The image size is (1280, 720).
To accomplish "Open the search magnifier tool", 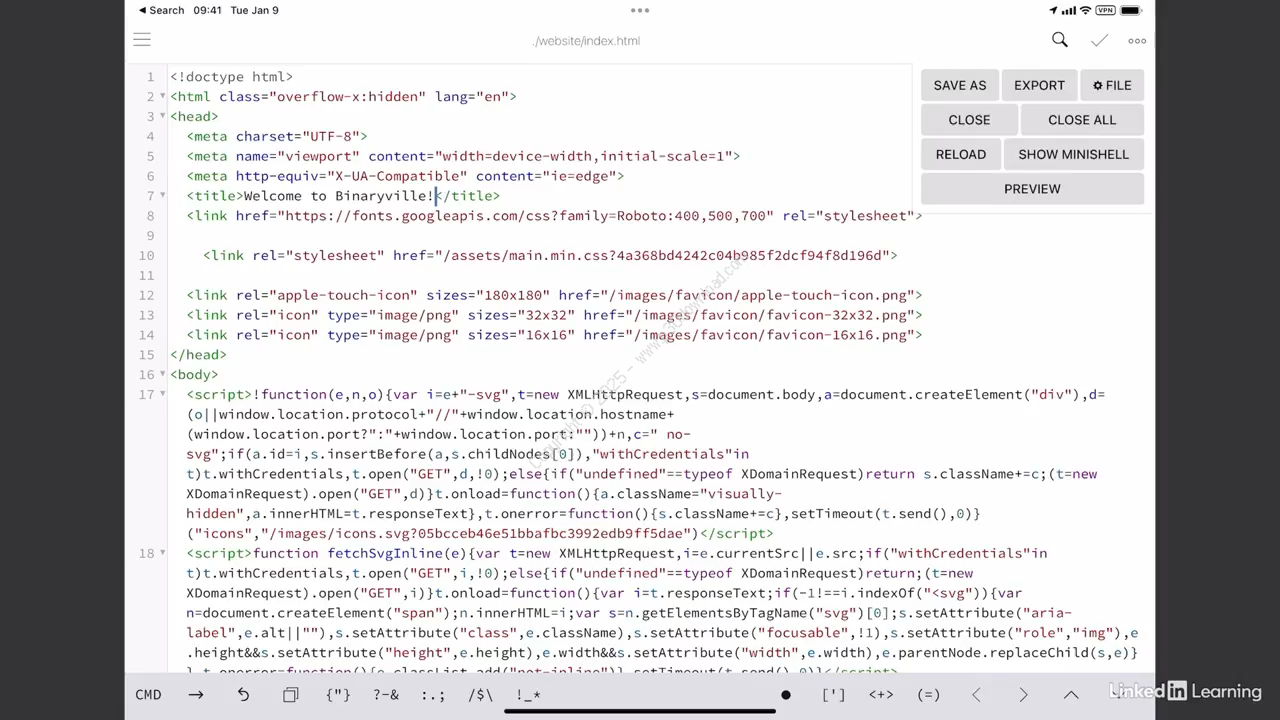I will click(1060, 40).
